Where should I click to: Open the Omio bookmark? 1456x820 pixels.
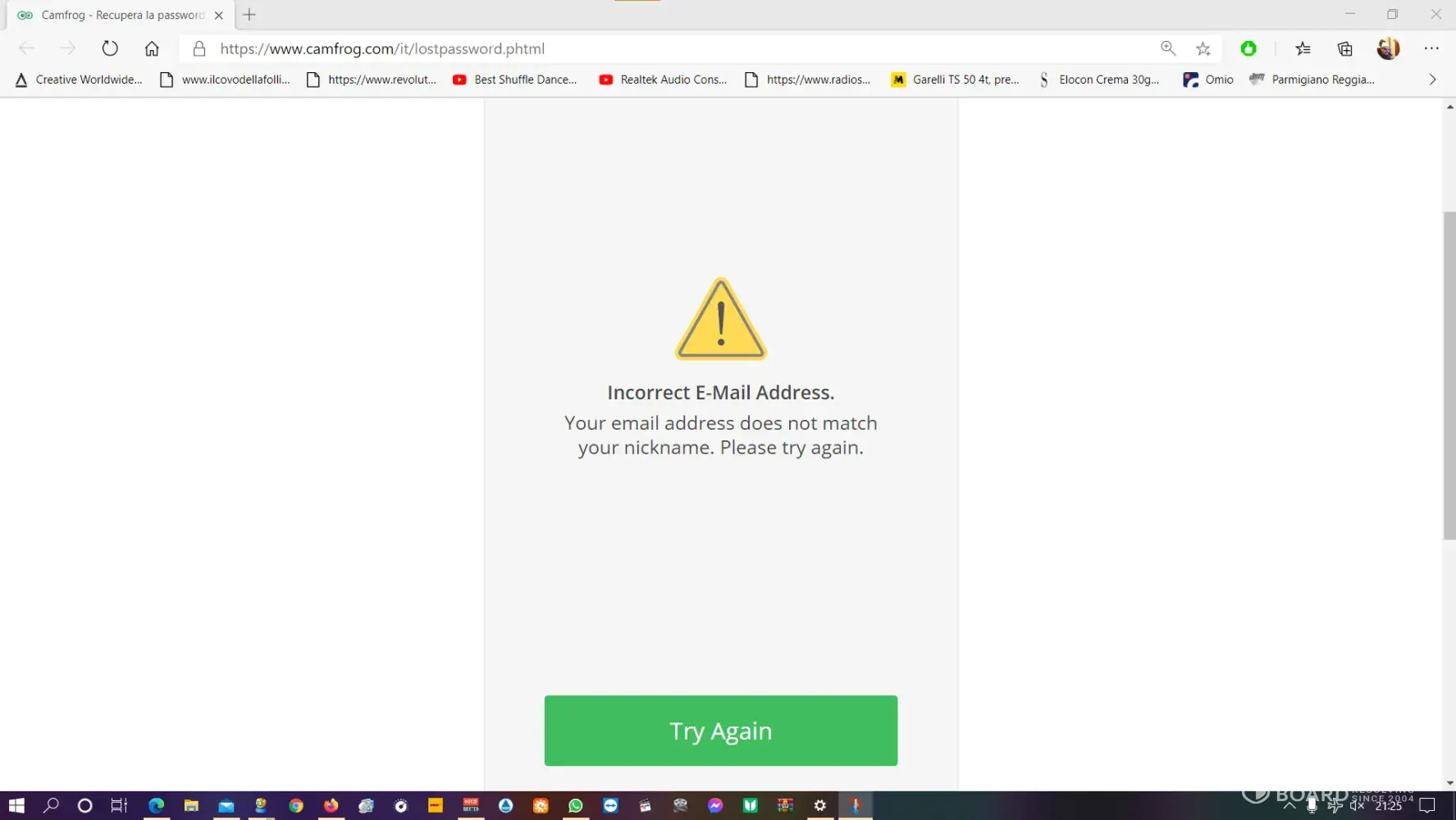point(1208,80)
